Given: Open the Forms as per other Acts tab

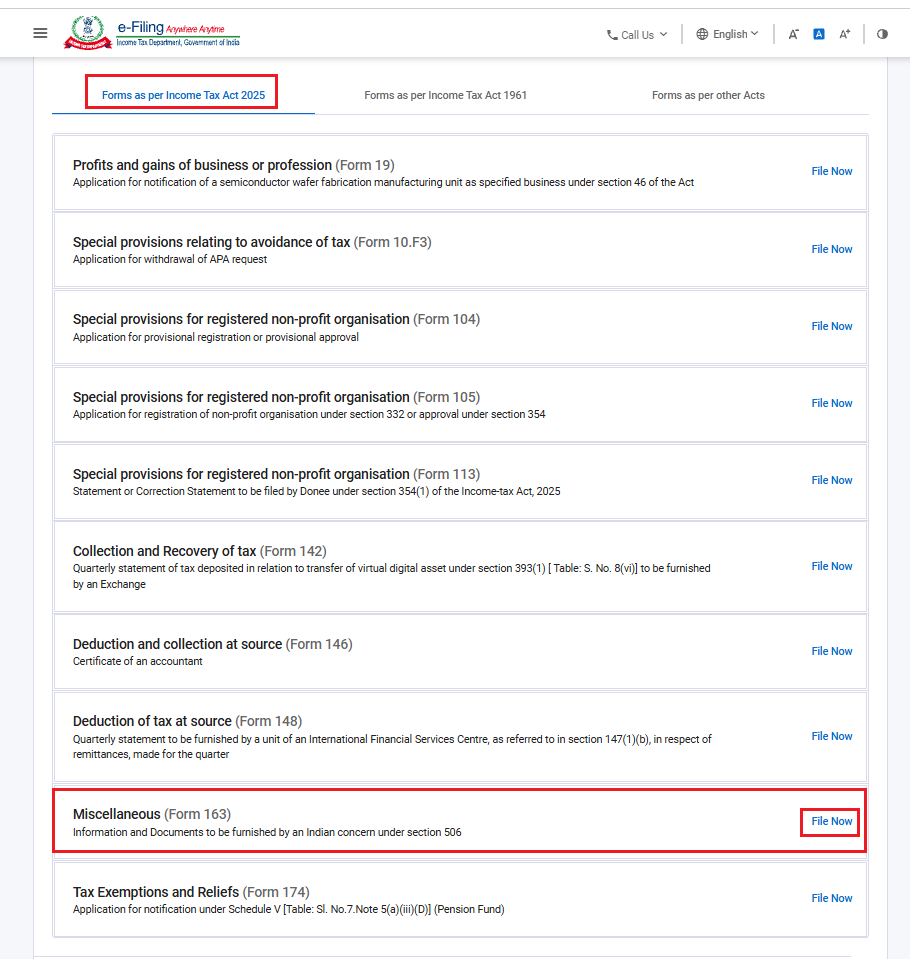Looking at the screenshot, I should (708, 95).
